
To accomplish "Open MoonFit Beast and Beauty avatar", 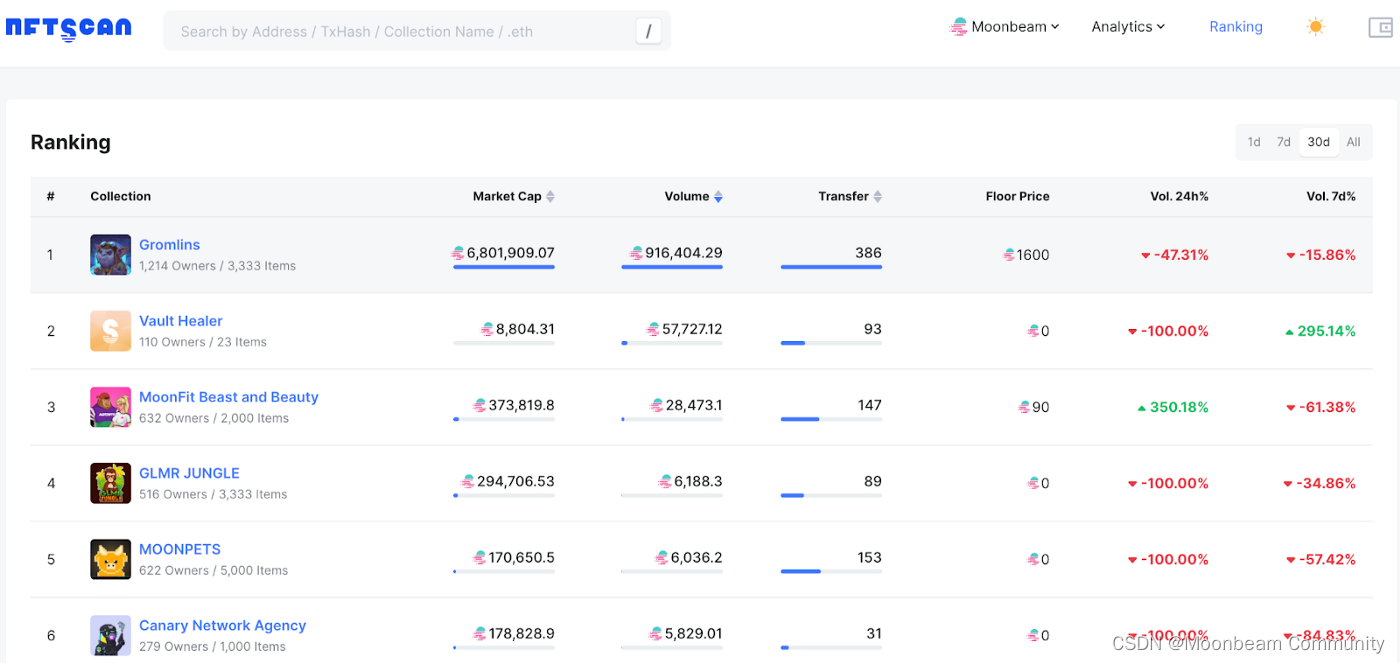I will pyautogui.click(x=110, y=407).
